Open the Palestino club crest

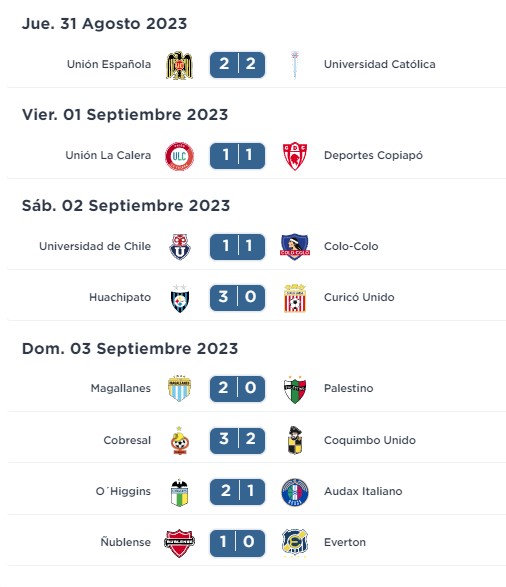(x=295, y=389)
